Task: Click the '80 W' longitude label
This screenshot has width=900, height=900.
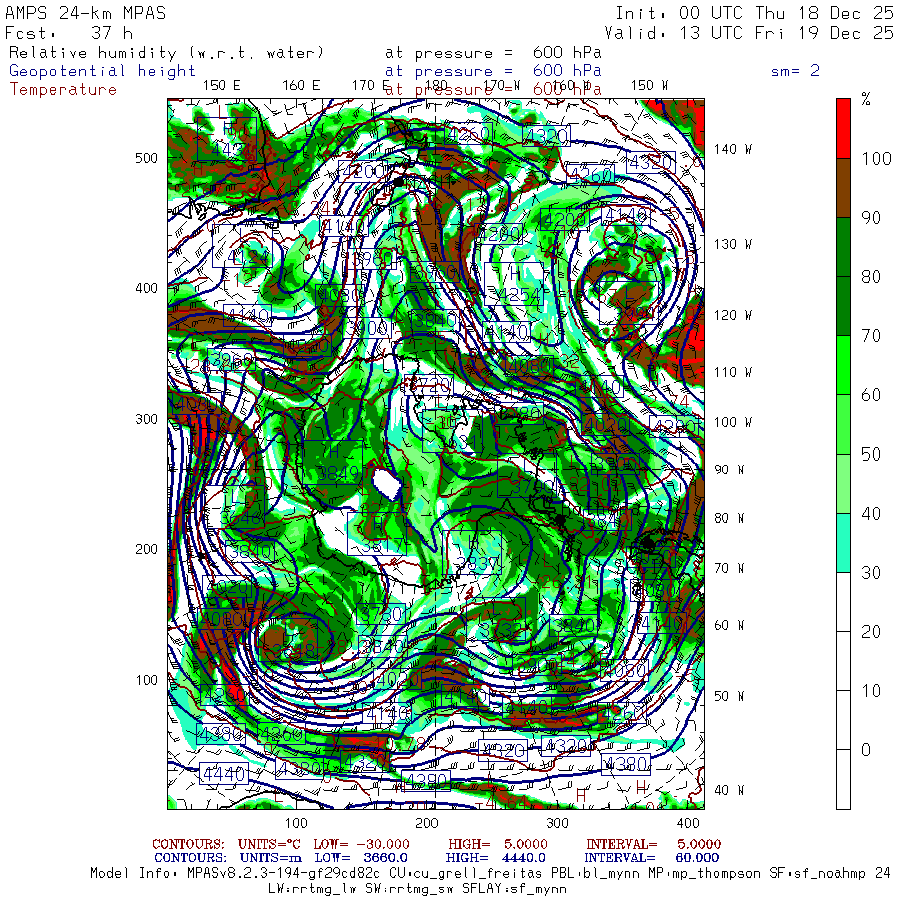Action: 729,518
